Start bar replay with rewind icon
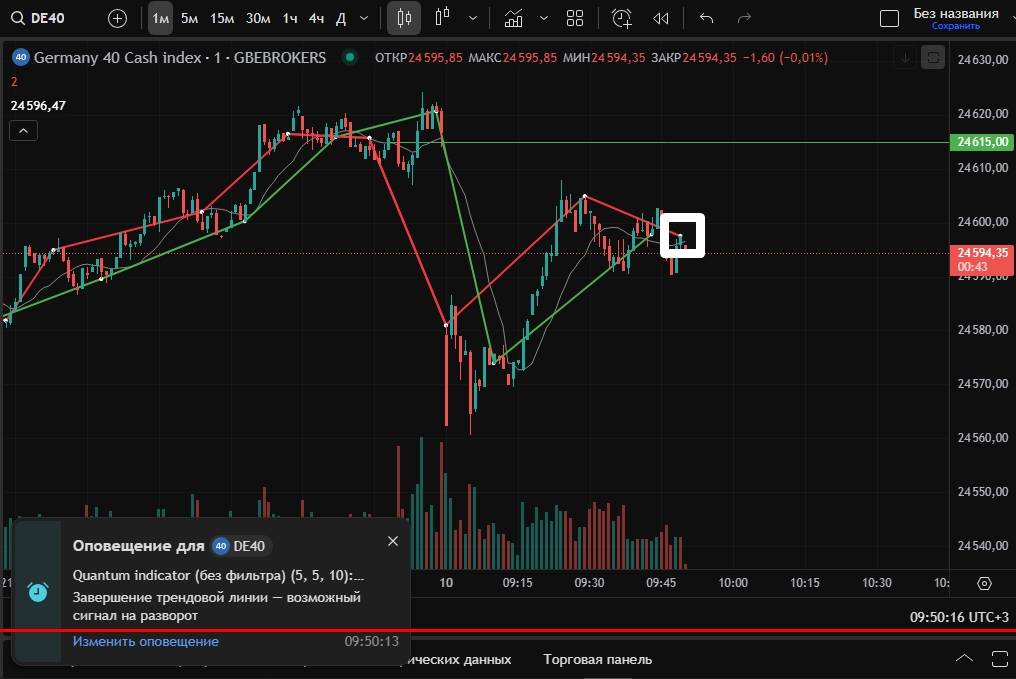The width and height of the screenshot is (1016, 679). 661,18
